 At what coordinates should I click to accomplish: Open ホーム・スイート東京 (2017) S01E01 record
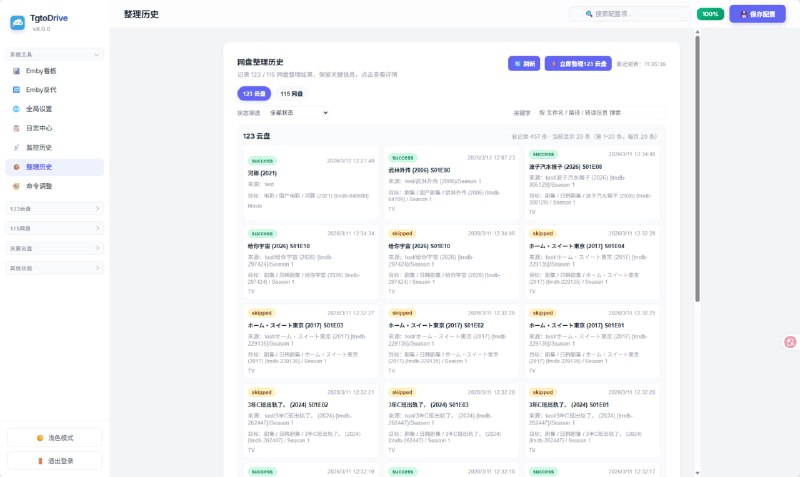click(592, 341)
